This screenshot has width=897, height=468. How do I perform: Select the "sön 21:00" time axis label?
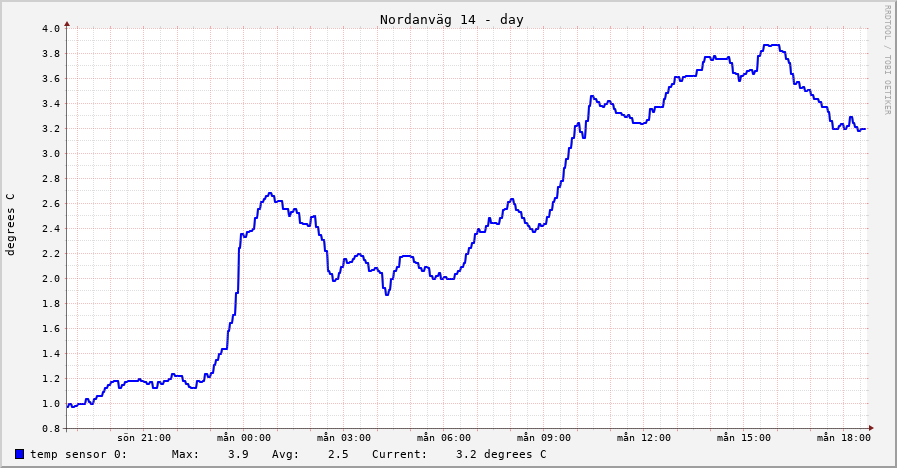144,437
